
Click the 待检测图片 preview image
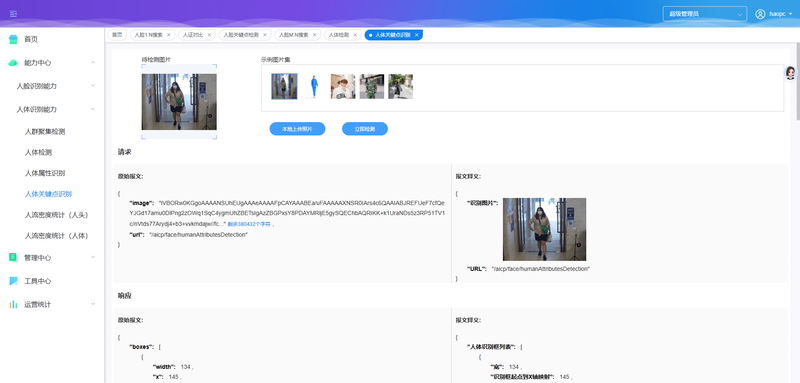click(x=179, y=101)
